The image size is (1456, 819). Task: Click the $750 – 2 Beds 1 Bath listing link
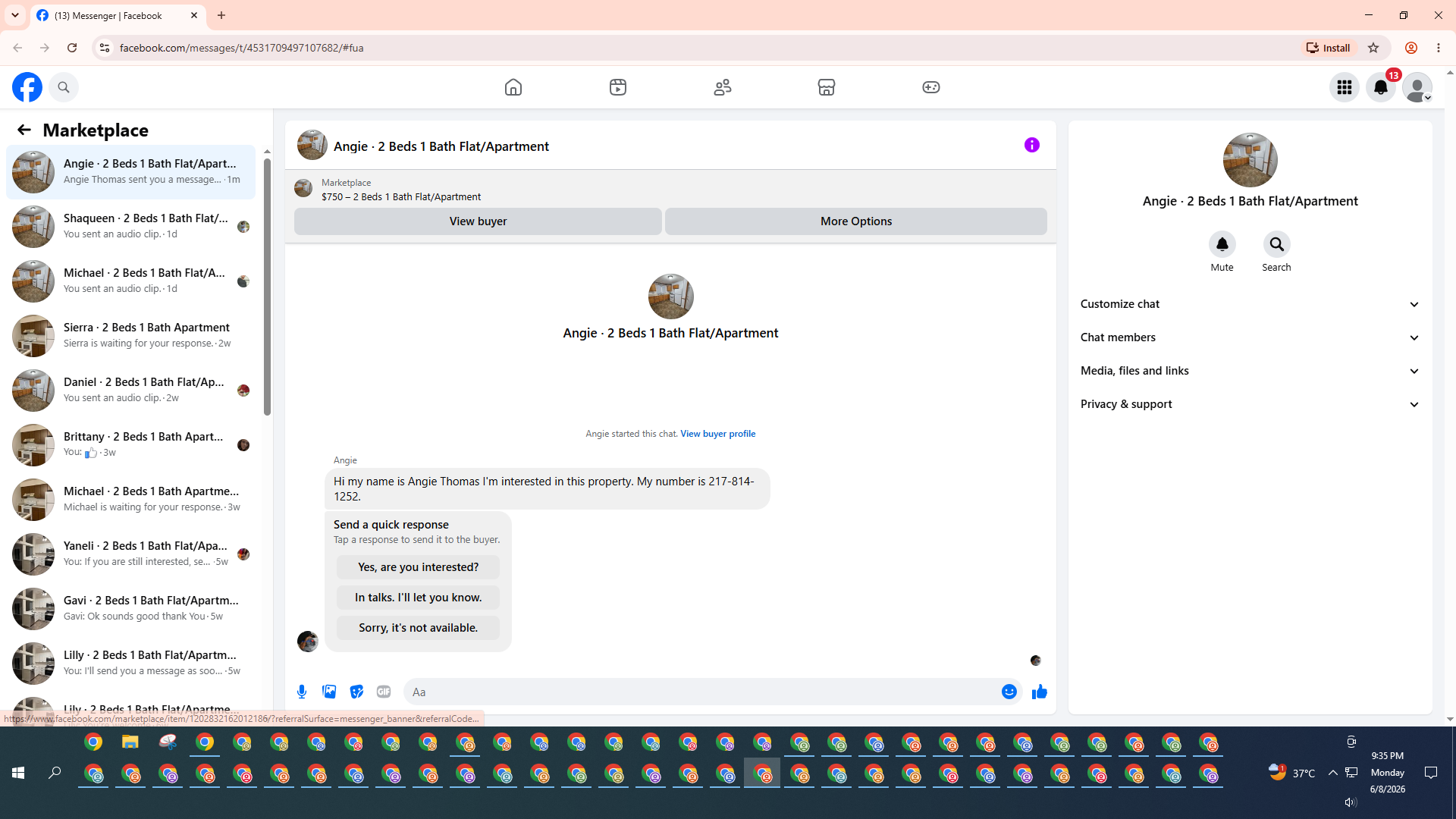point(400,197)
